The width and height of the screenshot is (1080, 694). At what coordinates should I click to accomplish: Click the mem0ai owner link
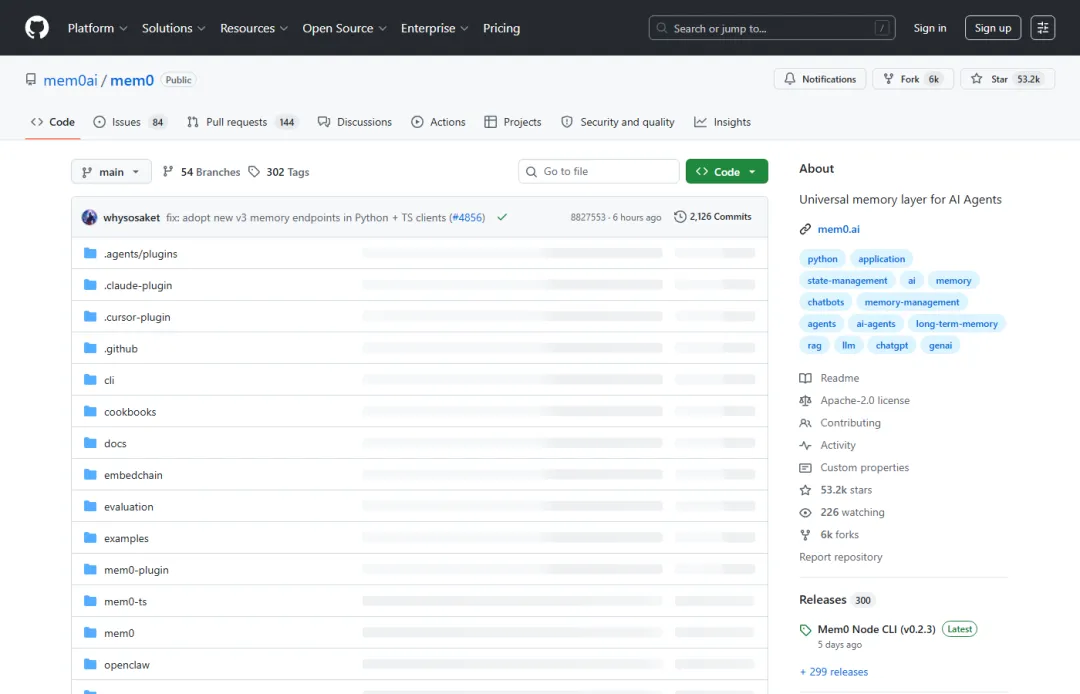tap(70, 80)
